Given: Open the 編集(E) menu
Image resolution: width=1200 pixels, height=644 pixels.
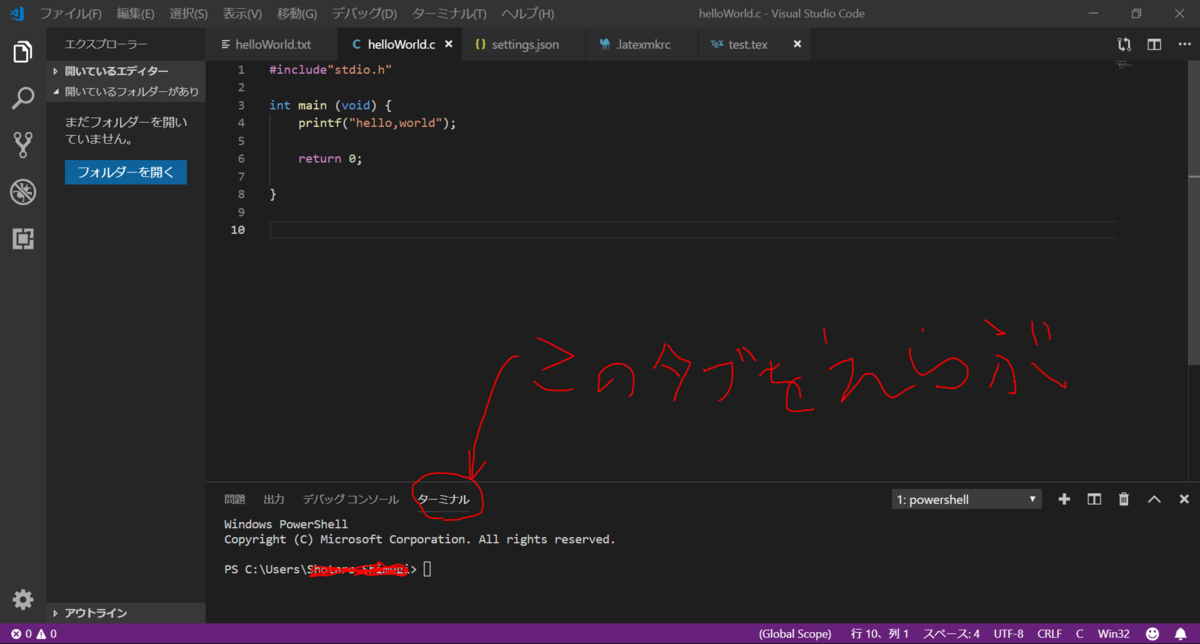Looking at the screenshot, I should tap(135, 14).
